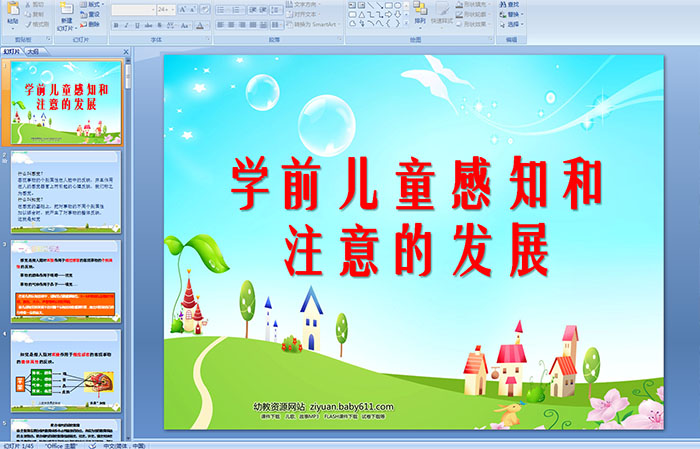Switch to the 幻灯片 slides tab
Screen dimensions: 700x449
point(12,52)
